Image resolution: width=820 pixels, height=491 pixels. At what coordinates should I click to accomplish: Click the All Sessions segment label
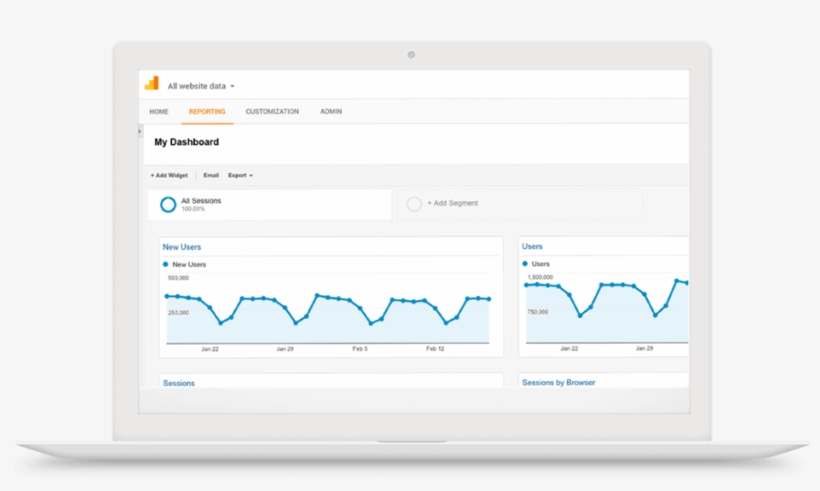click(201, 201)
